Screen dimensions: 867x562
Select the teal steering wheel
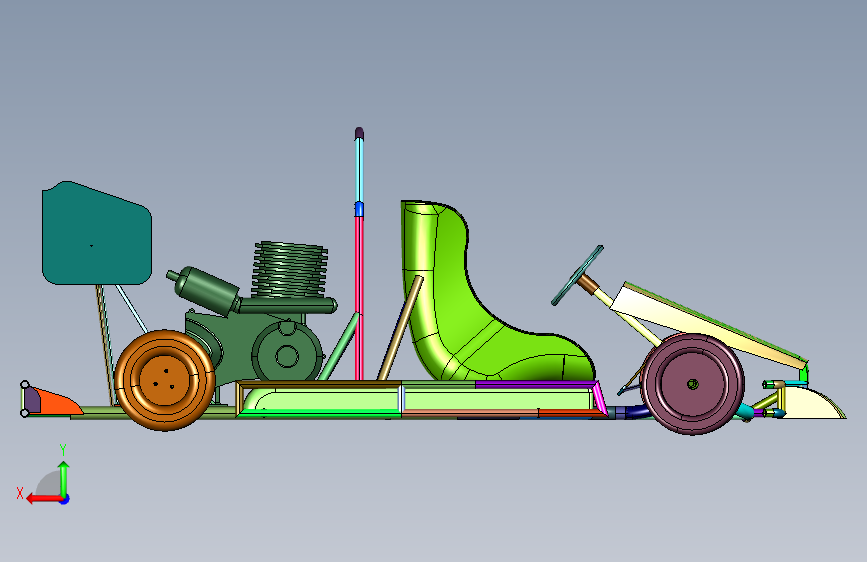[577, 275]
